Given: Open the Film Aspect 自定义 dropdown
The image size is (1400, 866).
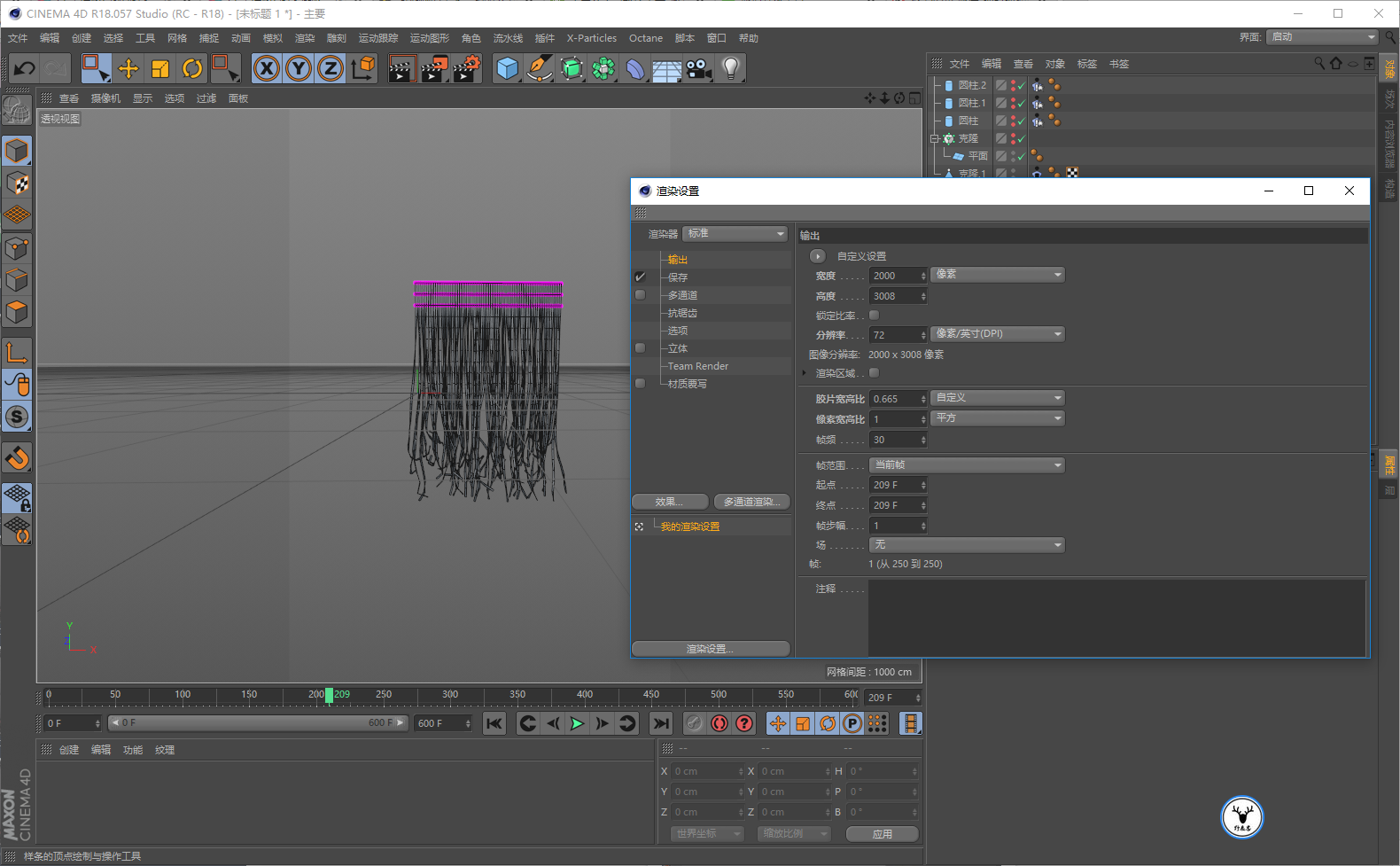Looking at the screenshot, I should pos(998,398).
